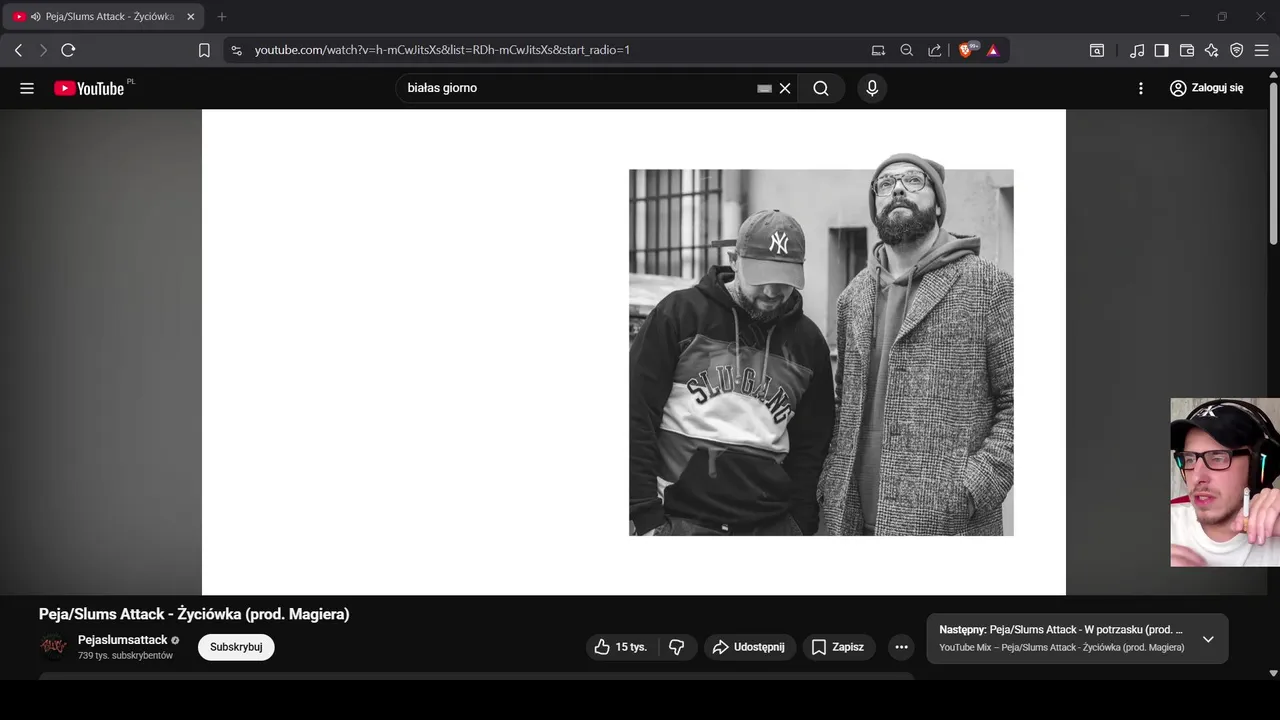
Task: Open Pejaslumsattack channel name link
Action: tap(122, 640)
